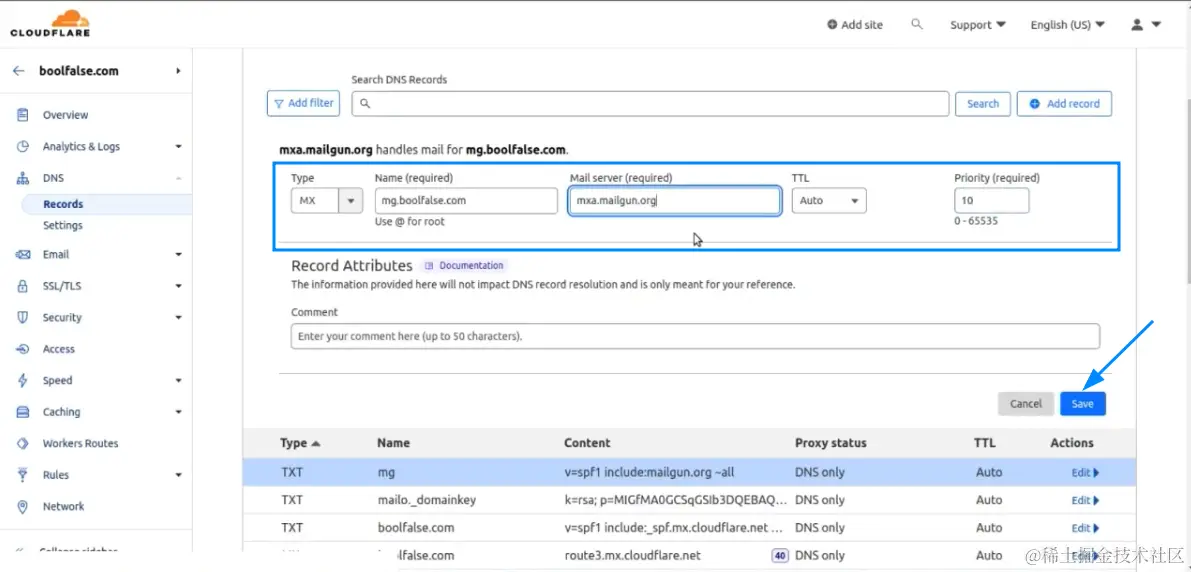The width and height of the screenshot is (1191, 572).
Task: Click the Network location pin icon
Action: click(23, 507)
